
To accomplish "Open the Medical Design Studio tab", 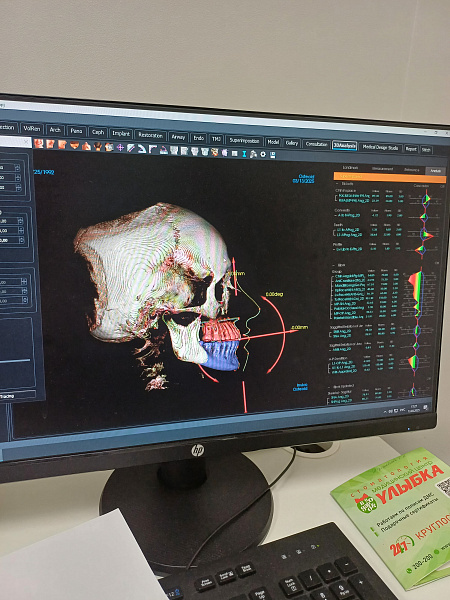I will pos(380,147).
